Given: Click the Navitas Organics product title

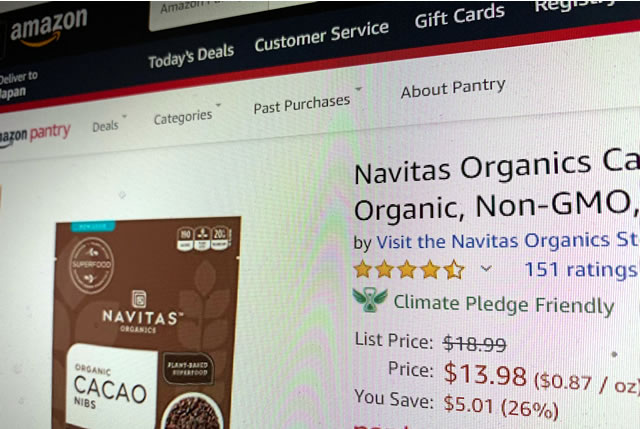Looking at the screenshot, I should 497,186.
